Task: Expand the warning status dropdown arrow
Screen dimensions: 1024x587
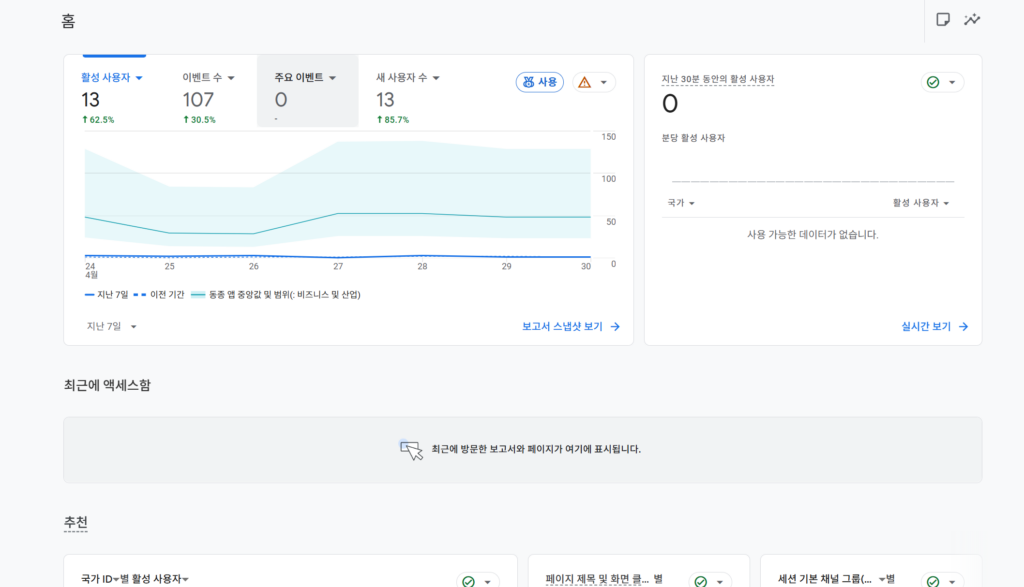Action: pos(603,82)
